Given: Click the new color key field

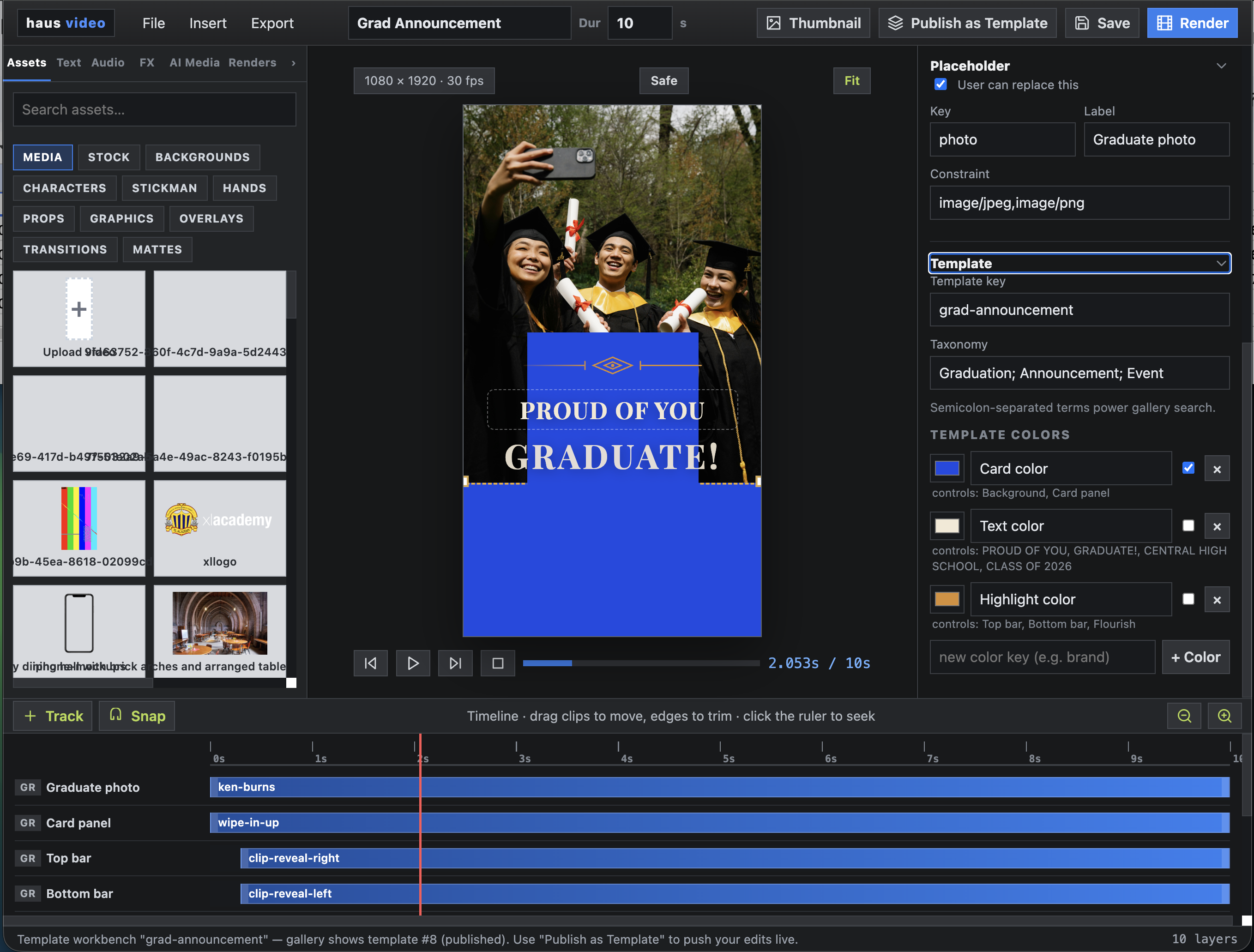Looking at the screenshot, I should click(1042, 657).
